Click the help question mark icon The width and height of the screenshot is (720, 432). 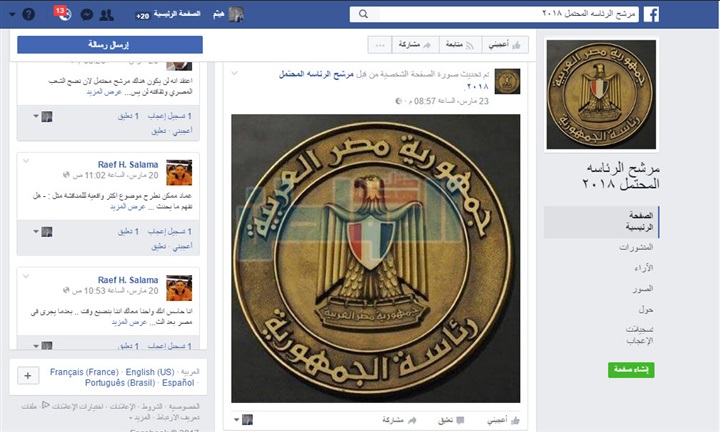(x=28, y=15)
